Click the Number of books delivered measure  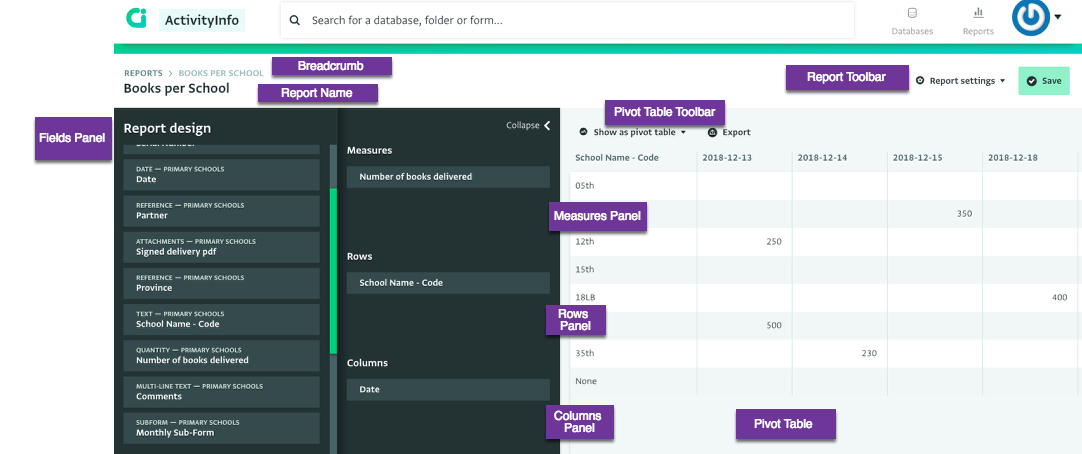[x=448, y=177]
